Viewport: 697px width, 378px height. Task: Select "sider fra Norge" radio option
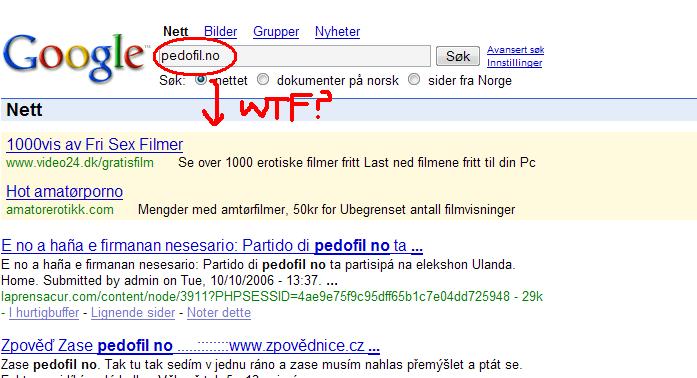pyautogui.click(x=414, y=79)
